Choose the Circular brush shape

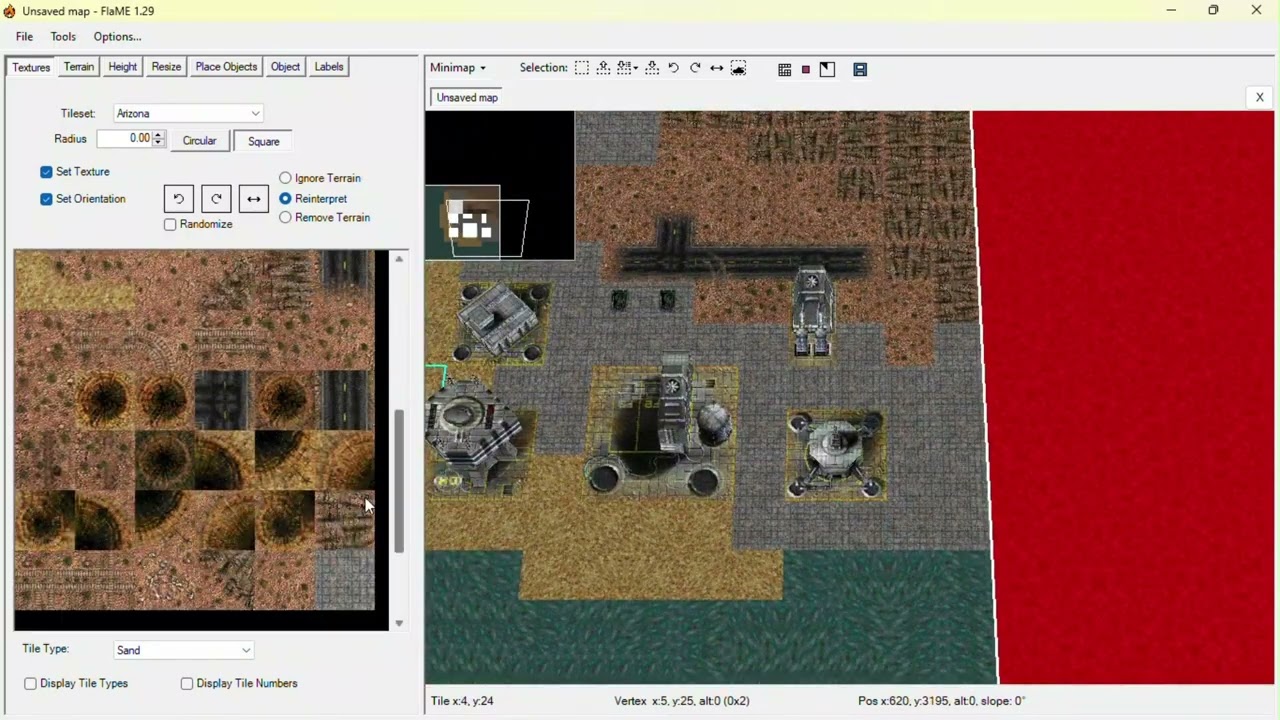[x=199, y=141]
